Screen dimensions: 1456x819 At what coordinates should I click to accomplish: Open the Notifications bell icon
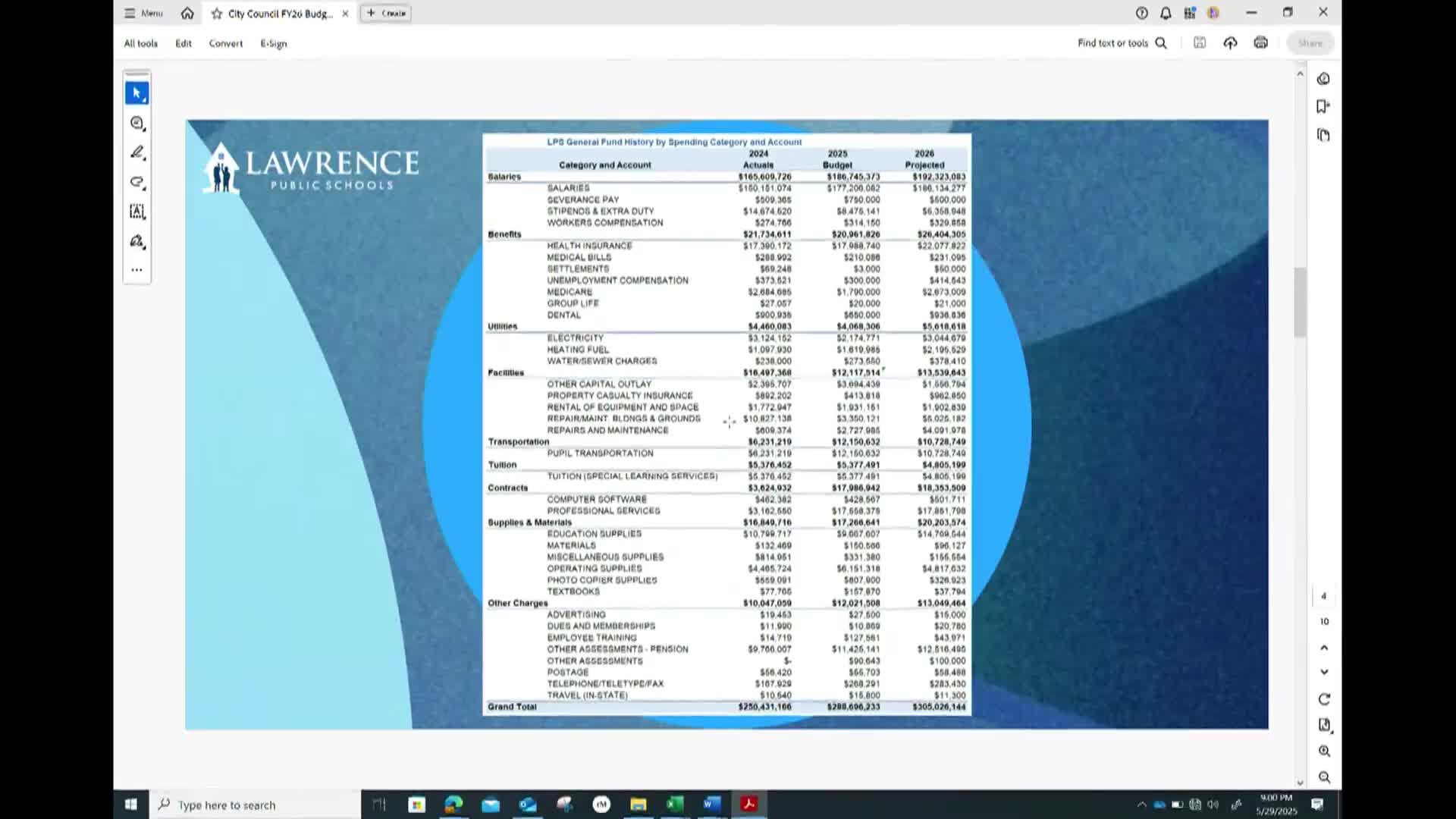pos(1166,13)
